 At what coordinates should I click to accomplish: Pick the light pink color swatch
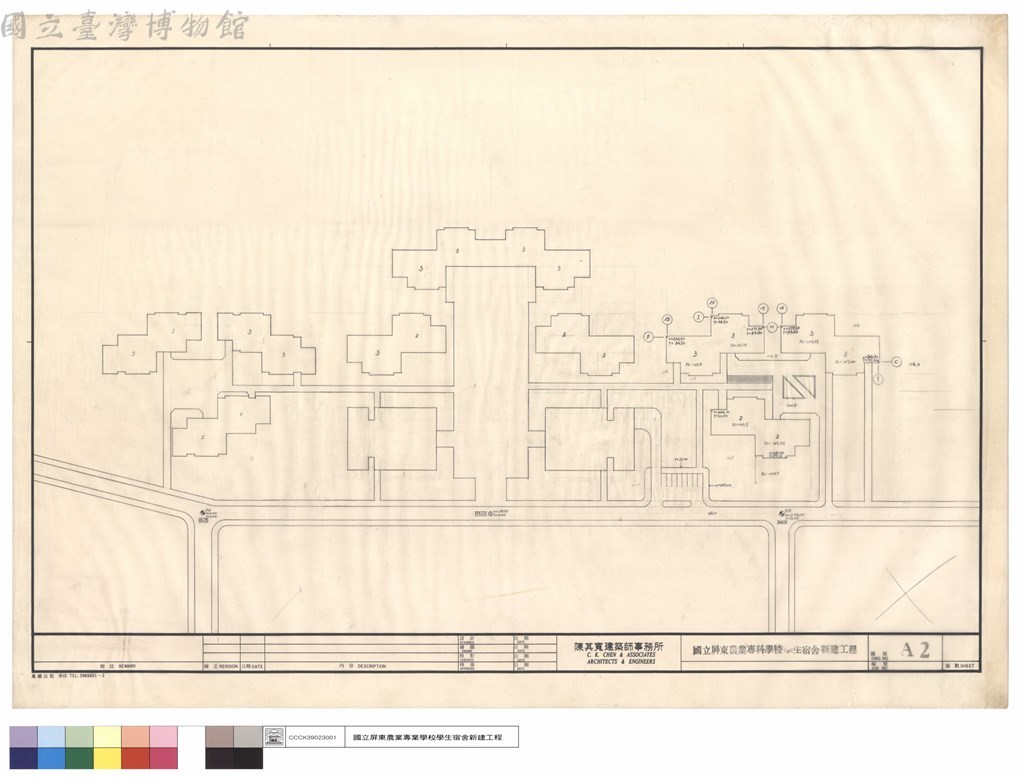point(164,737)
